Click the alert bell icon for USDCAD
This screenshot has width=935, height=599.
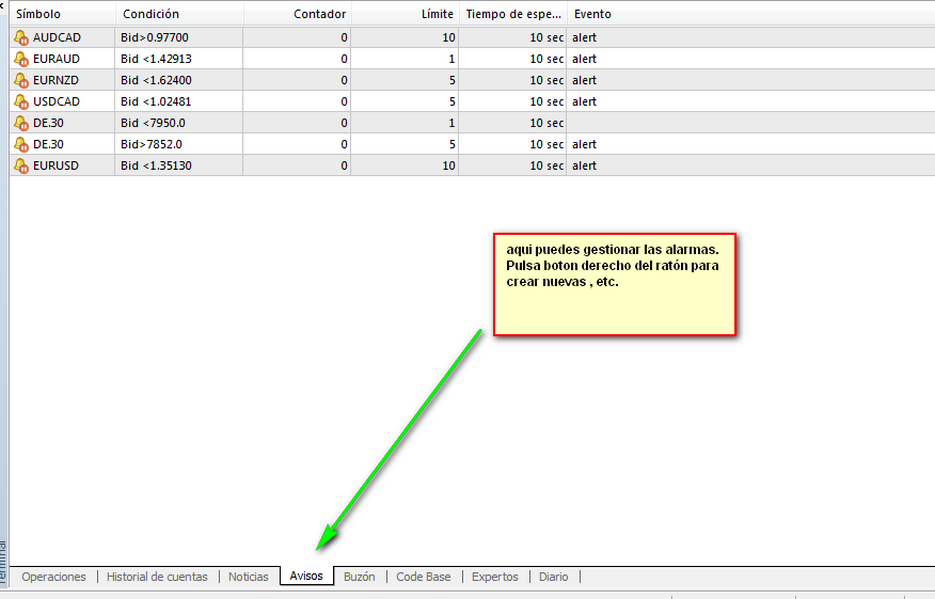(x=21, y=102)
